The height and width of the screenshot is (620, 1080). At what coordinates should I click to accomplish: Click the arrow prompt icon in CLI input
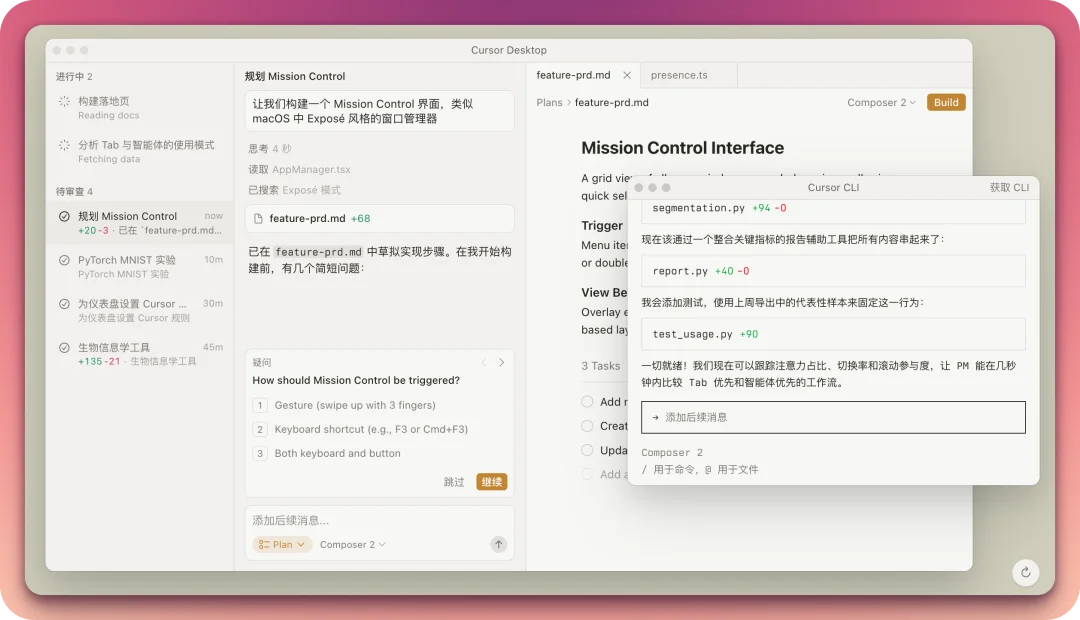tap(655, 417)
